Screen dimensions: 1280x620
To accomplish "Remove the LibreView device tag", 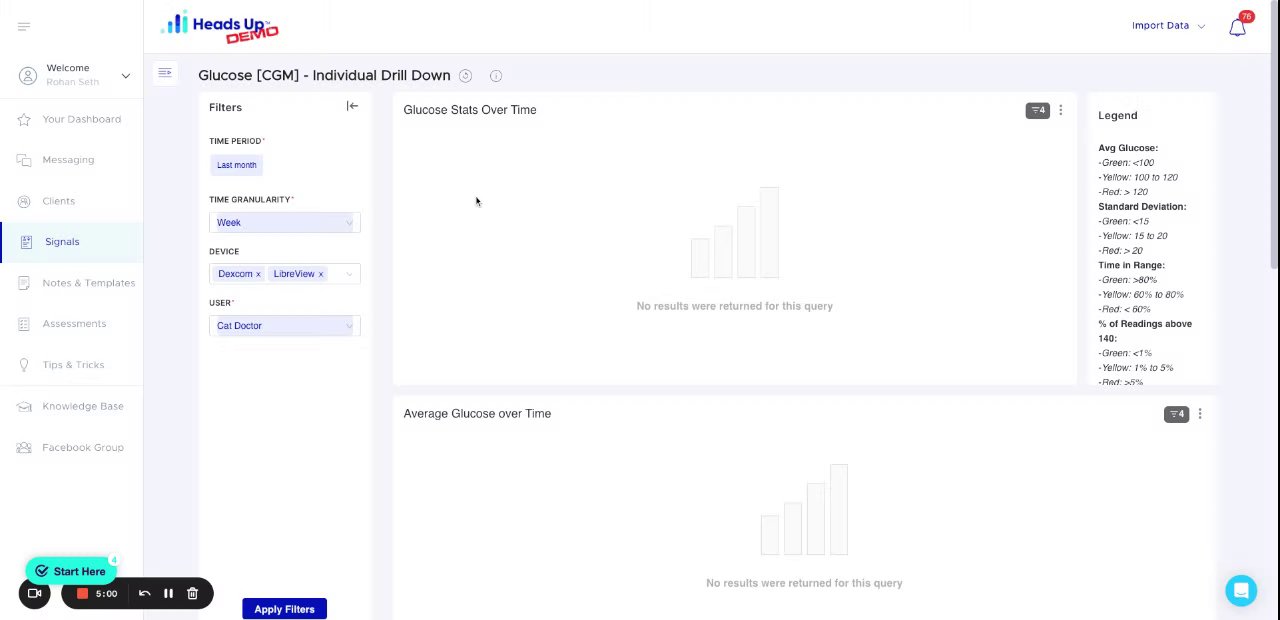I will 320,274.
